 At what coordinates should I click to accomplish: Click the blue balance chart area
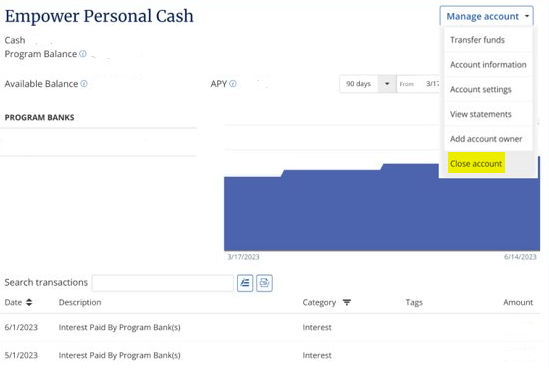(382, 214)
